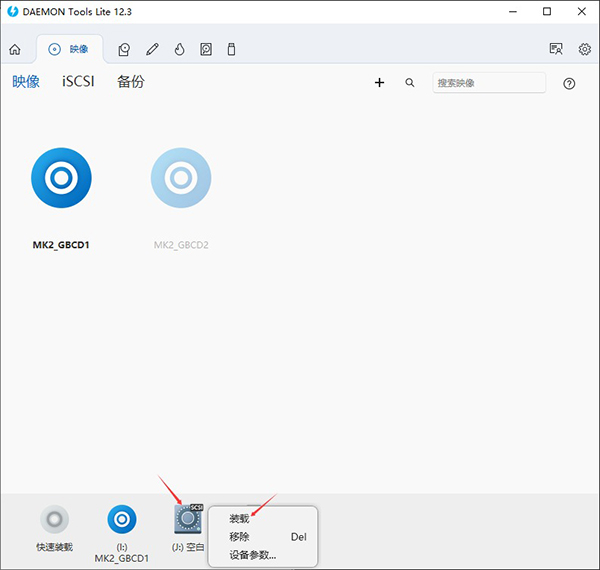Click the 快速装载 quick mount button
The height and width of the screenshot is (570, 600).
click(55, 520)
